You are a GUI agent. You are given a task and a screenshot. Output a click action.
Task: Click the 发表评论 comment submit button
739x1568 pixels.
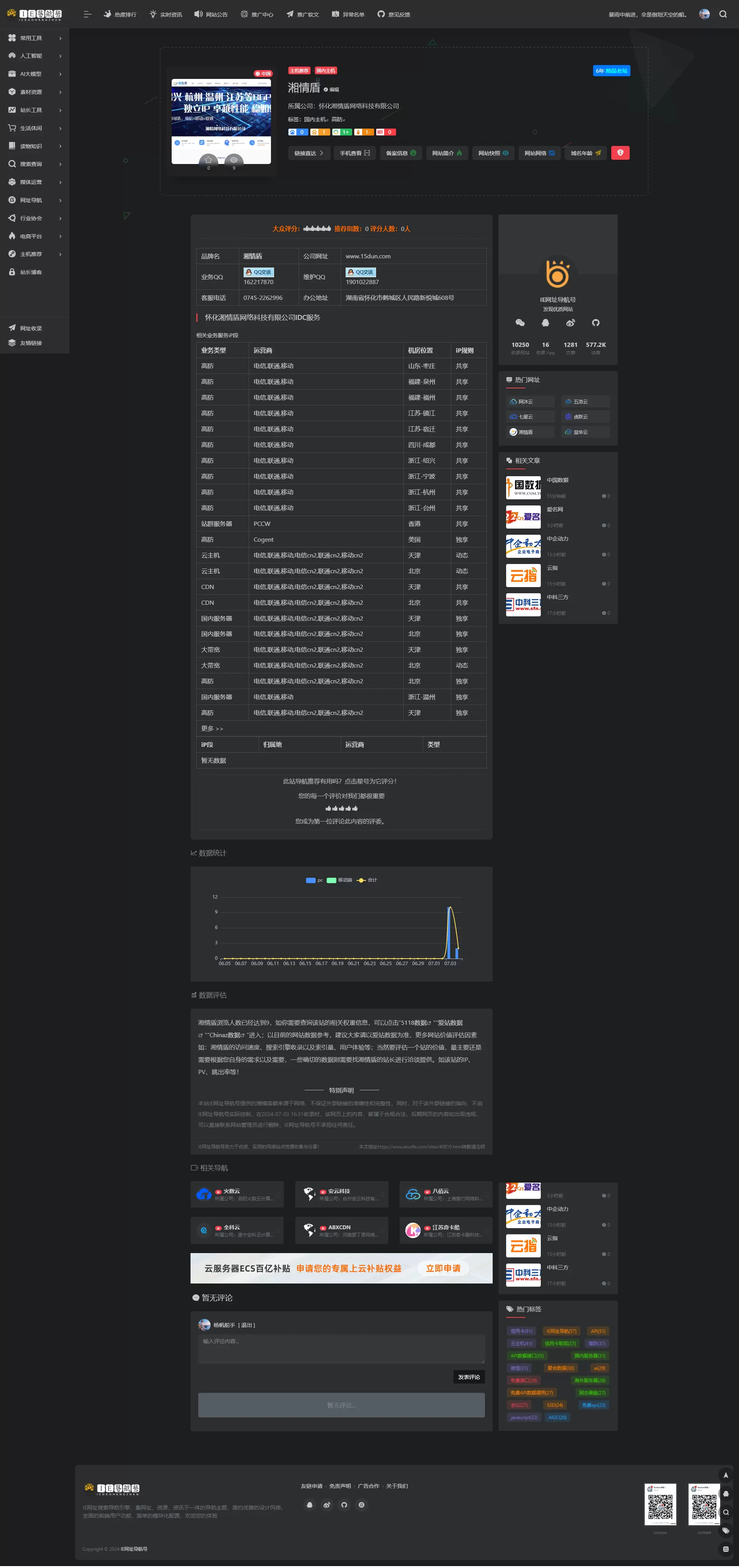pos(468,1377)
